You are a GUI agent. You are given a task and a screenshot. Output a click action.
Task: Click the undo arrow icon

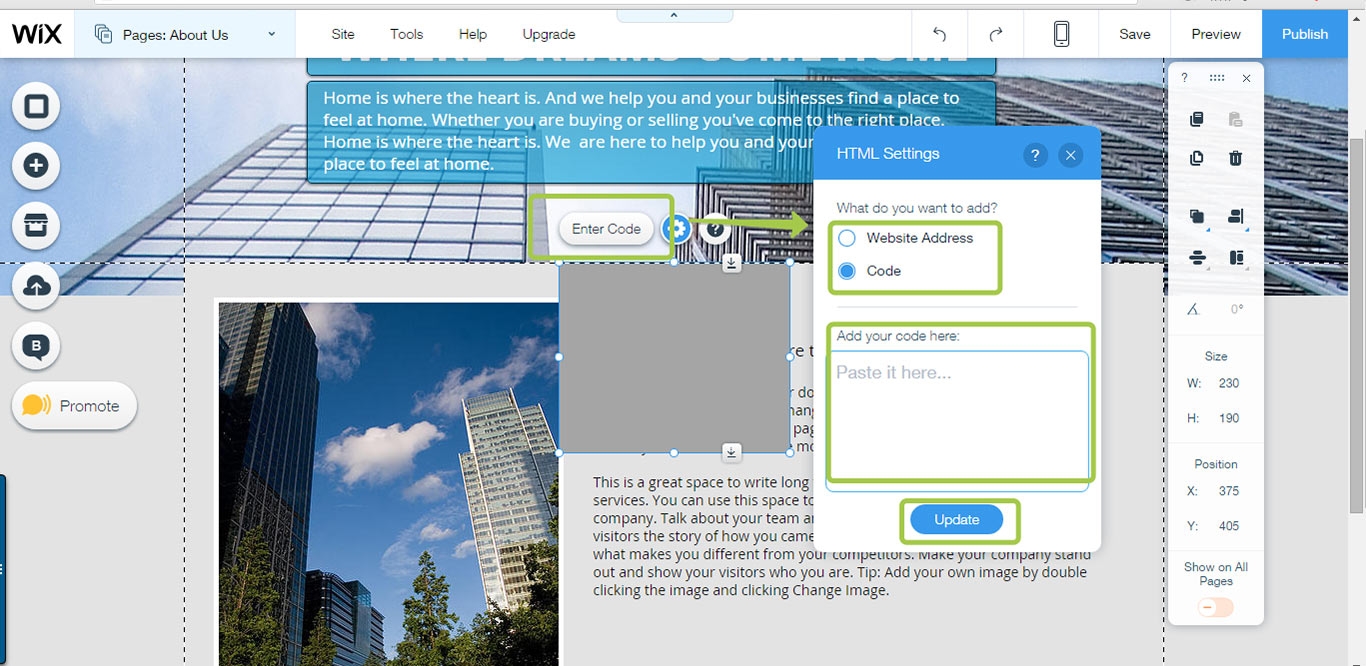coord(939,34)
